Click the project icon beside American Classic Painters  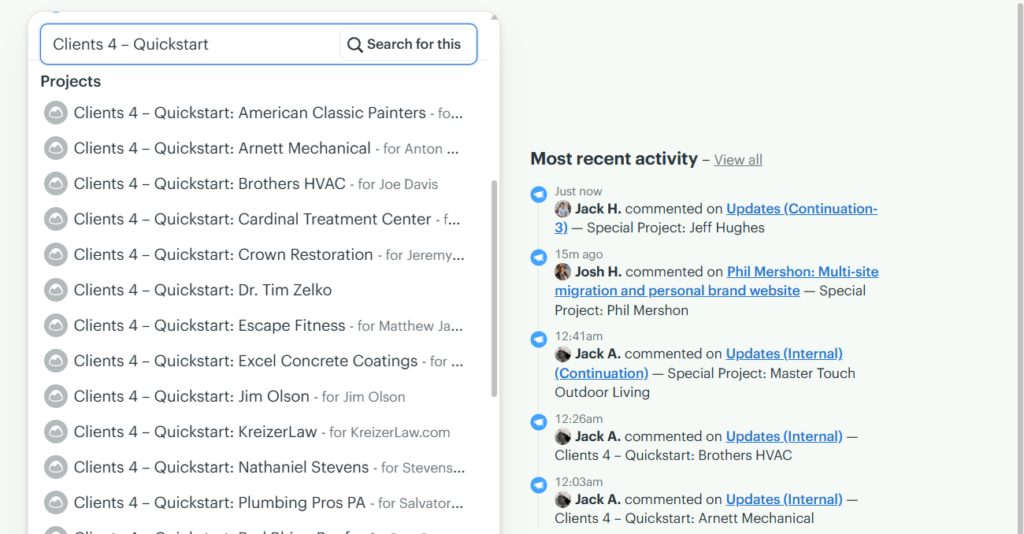click(56, 113)
